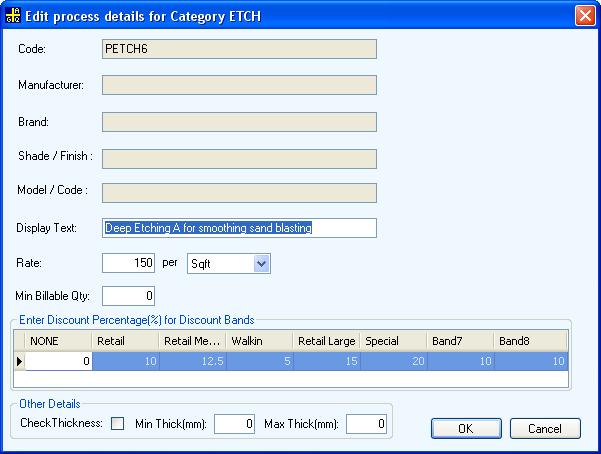Click the Min Thick(mm) field
Image resolution: width=601 pixels, height=454 pixels.
pos(235,424)
